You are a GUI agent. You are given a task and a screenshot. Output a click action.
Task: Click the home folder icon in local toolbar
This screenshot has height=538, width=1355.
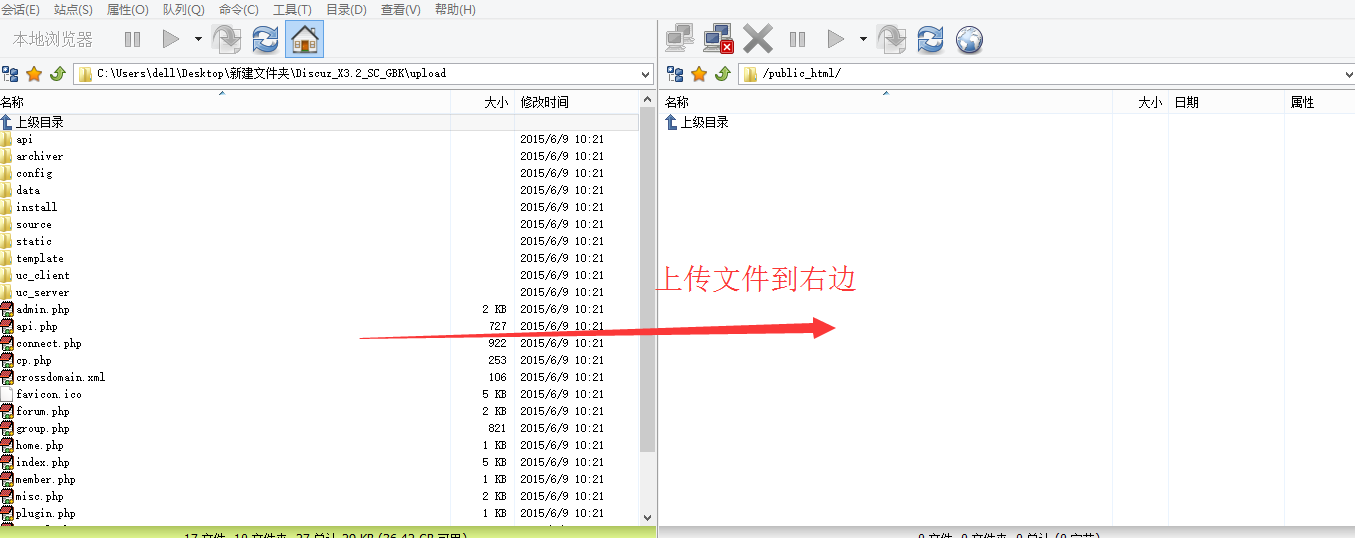tap(305, 39)
